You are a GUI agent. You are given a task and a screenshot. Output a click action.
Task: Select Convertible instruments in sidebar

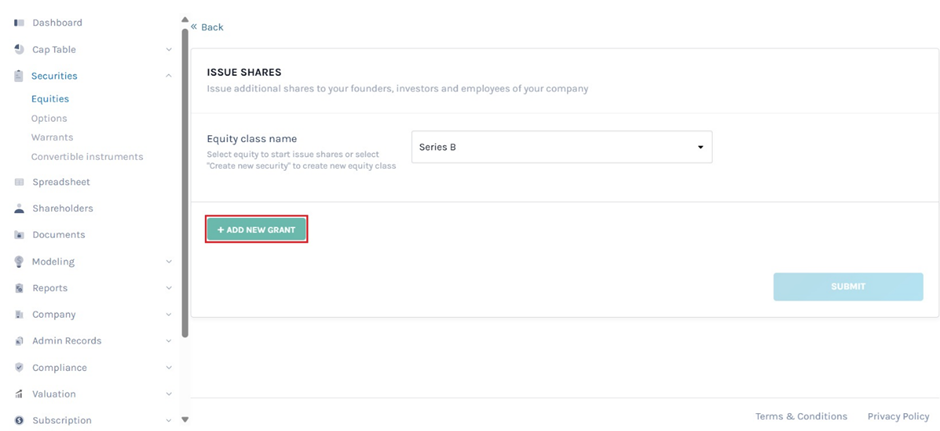tap(88, 156)
